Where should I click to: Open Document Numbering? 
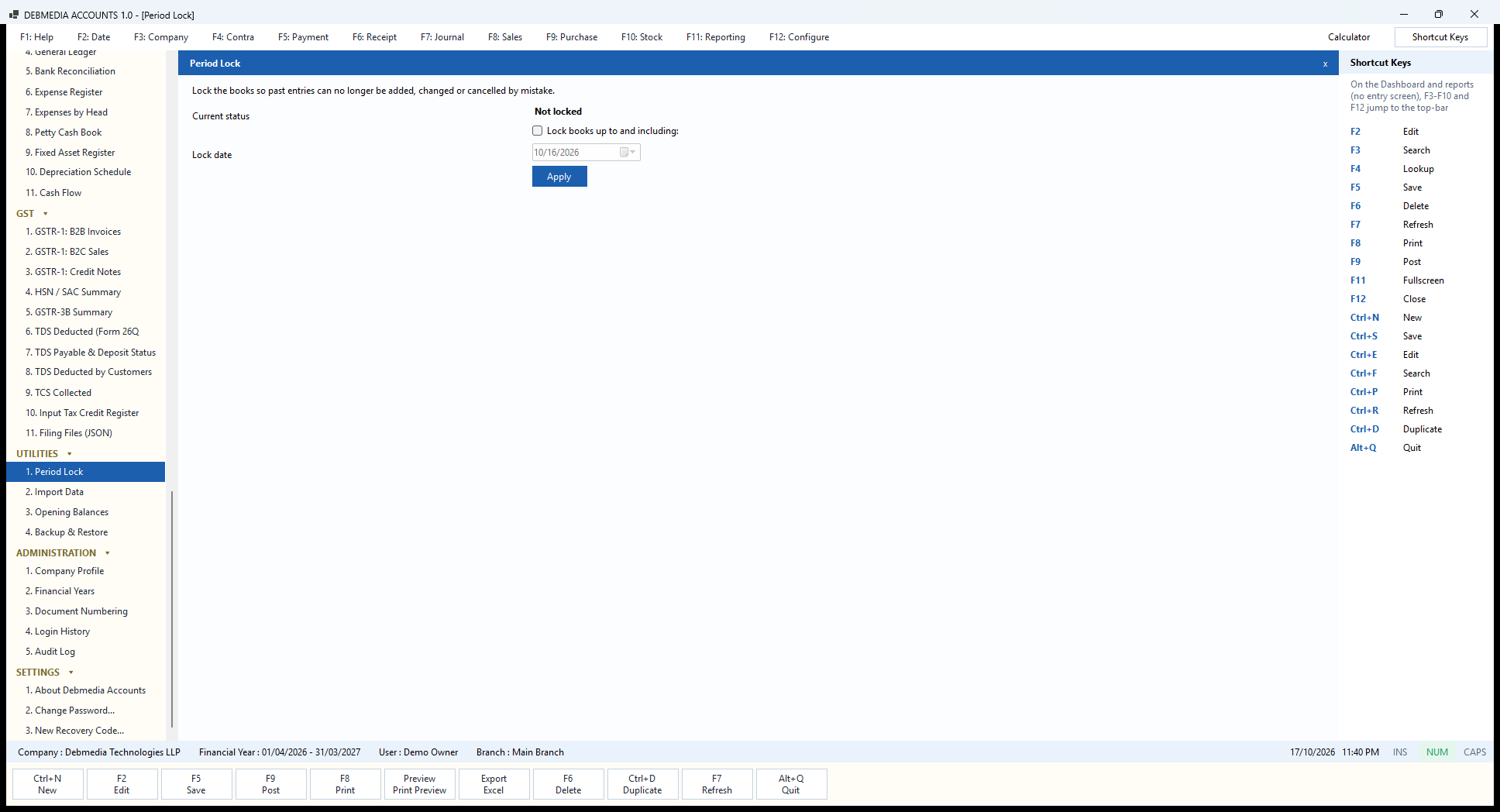pos(85,611)
